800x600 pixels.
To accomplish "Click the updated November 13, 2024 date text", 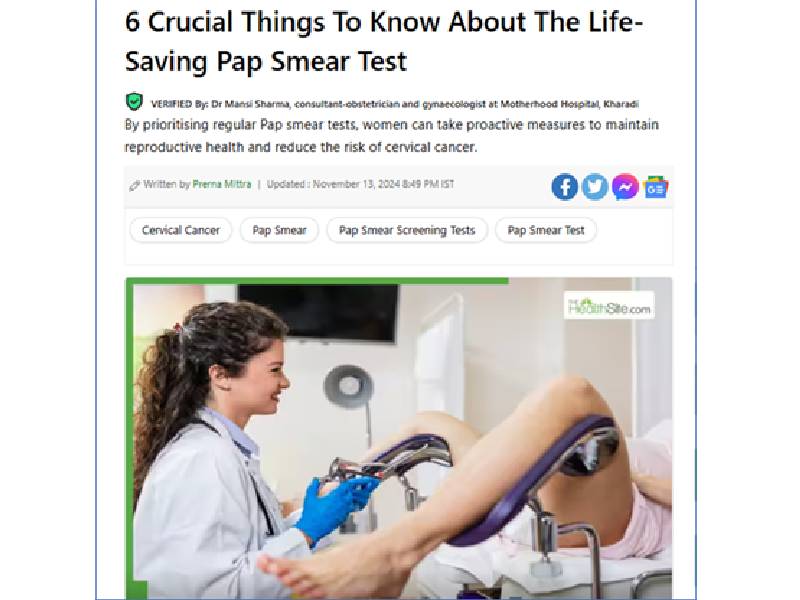I will (360, 184).
